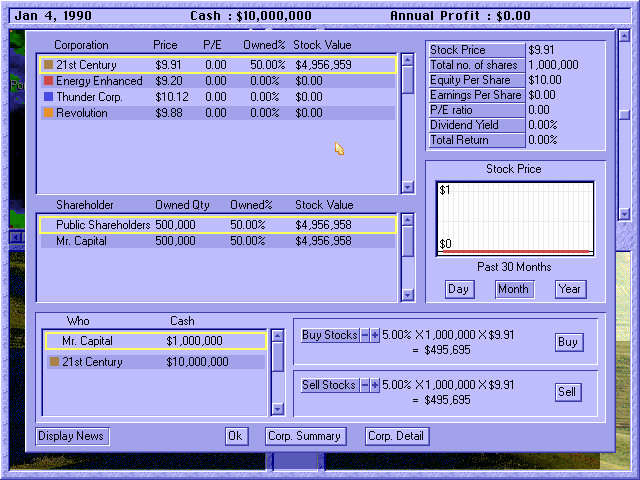
Task: Click down arrow of the main window scrollbar behind the dialog
Action: click(x=624, y=213)
